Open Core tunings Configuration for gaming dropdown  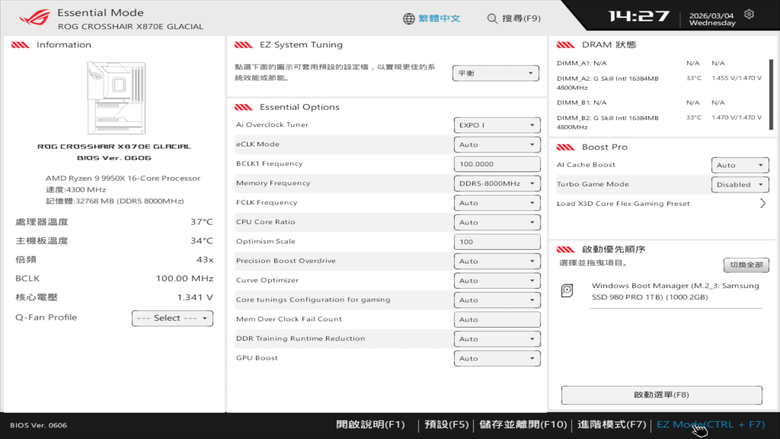tap(497, 300)
